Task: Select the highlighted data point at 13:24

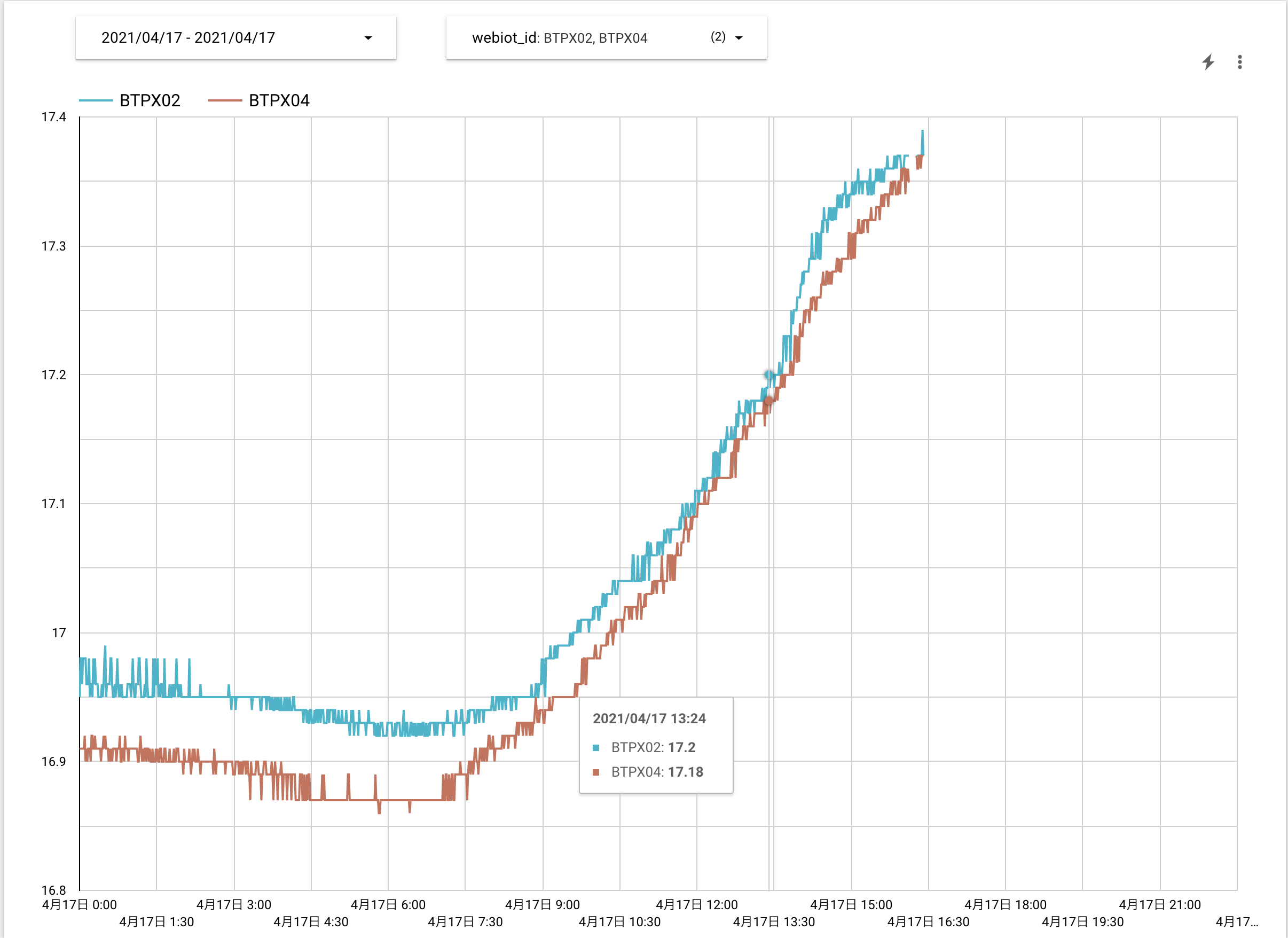Action: tap(769, 375)
